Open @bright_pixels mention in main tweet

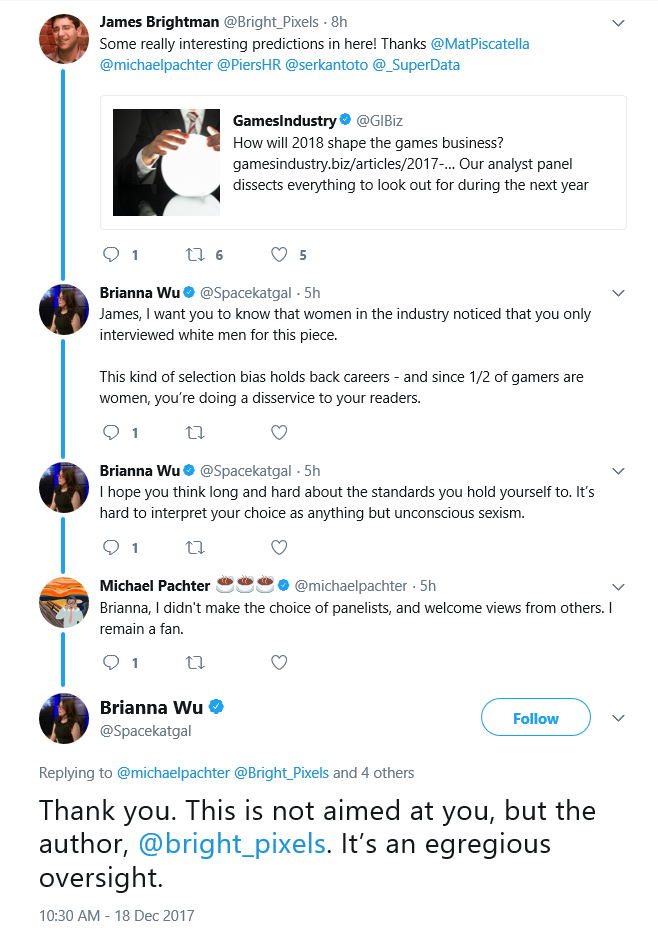(233, 843)
